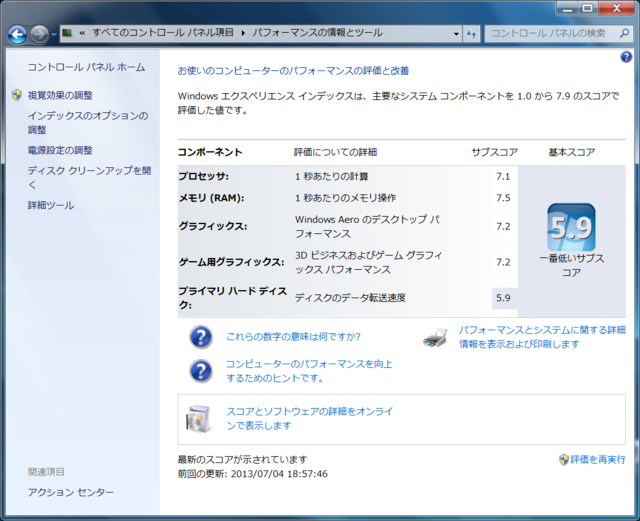Open 視覚効果の調整 link
The height and width of the screenshot is (521, 640).
pos(60,96)
